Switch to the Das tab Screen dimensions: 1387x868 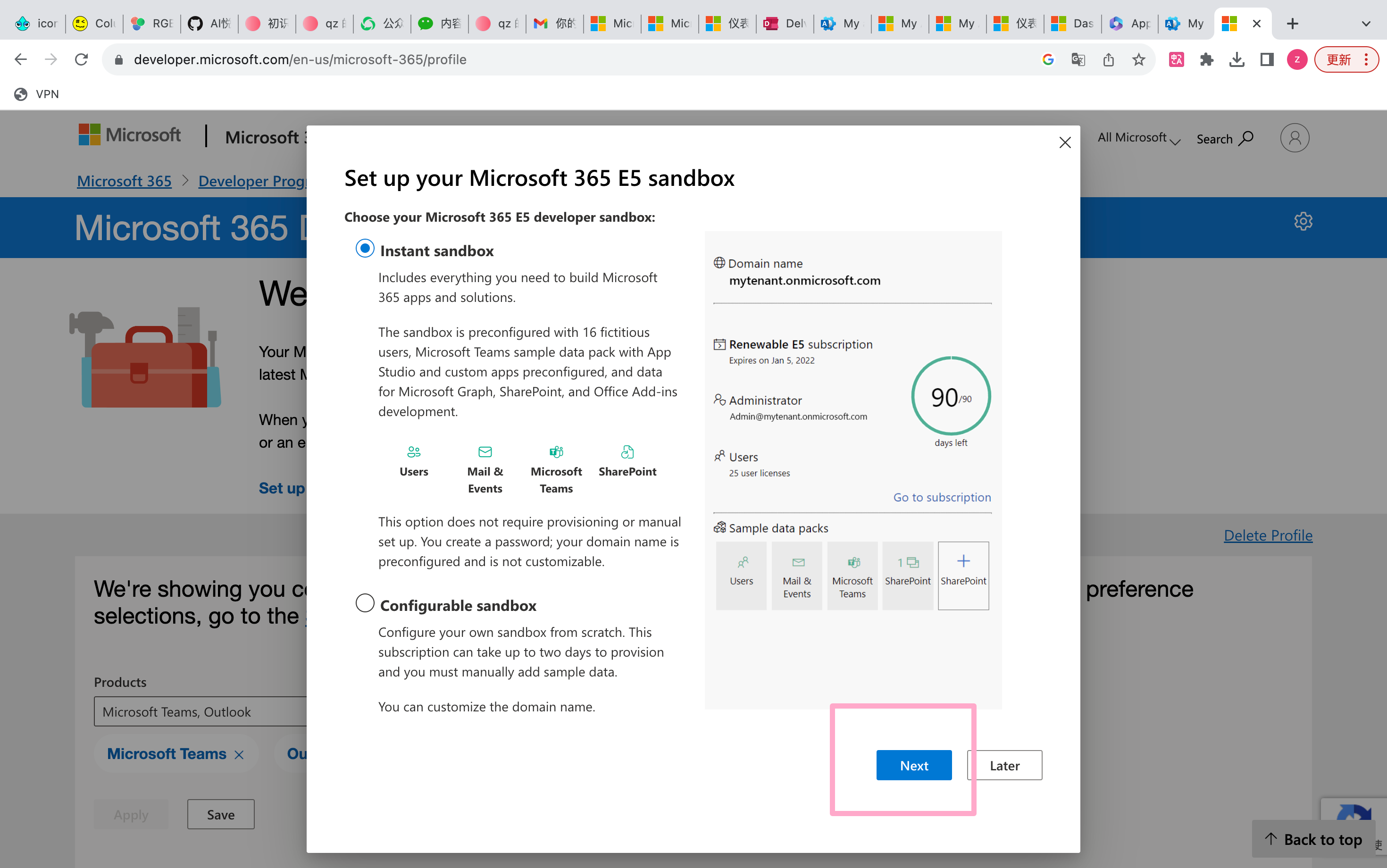click(x=1072, y=24)
